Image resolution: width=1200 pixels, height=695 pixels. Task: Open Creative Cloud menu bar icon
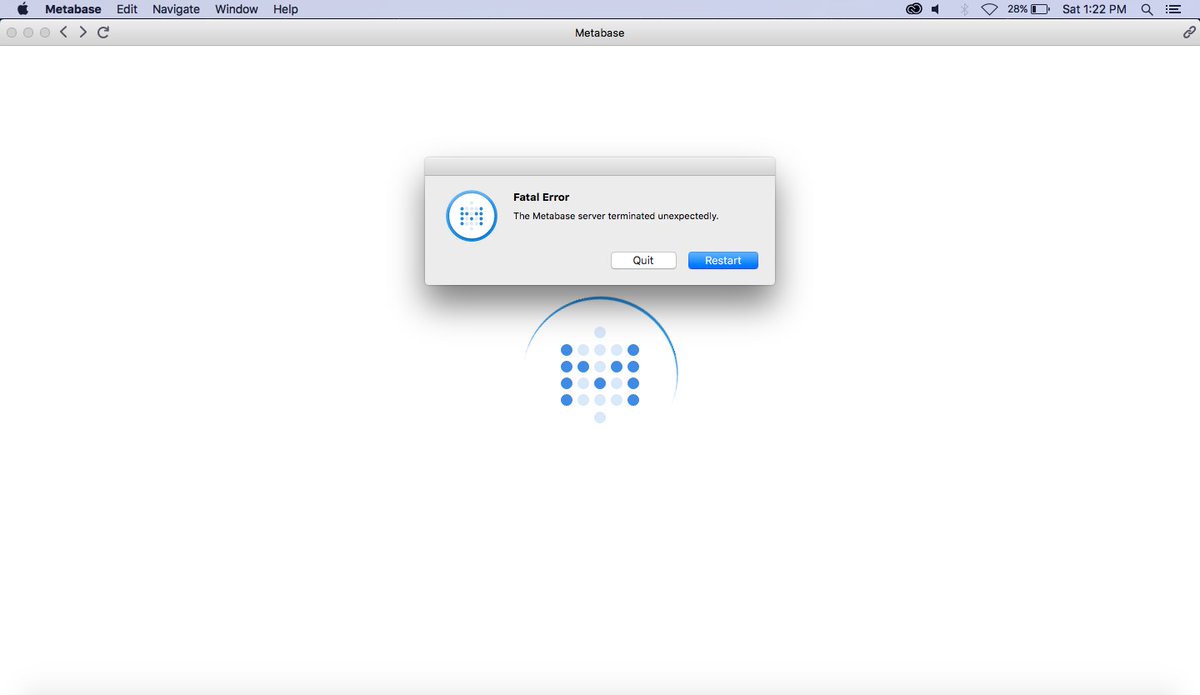(x=914, y=9)
